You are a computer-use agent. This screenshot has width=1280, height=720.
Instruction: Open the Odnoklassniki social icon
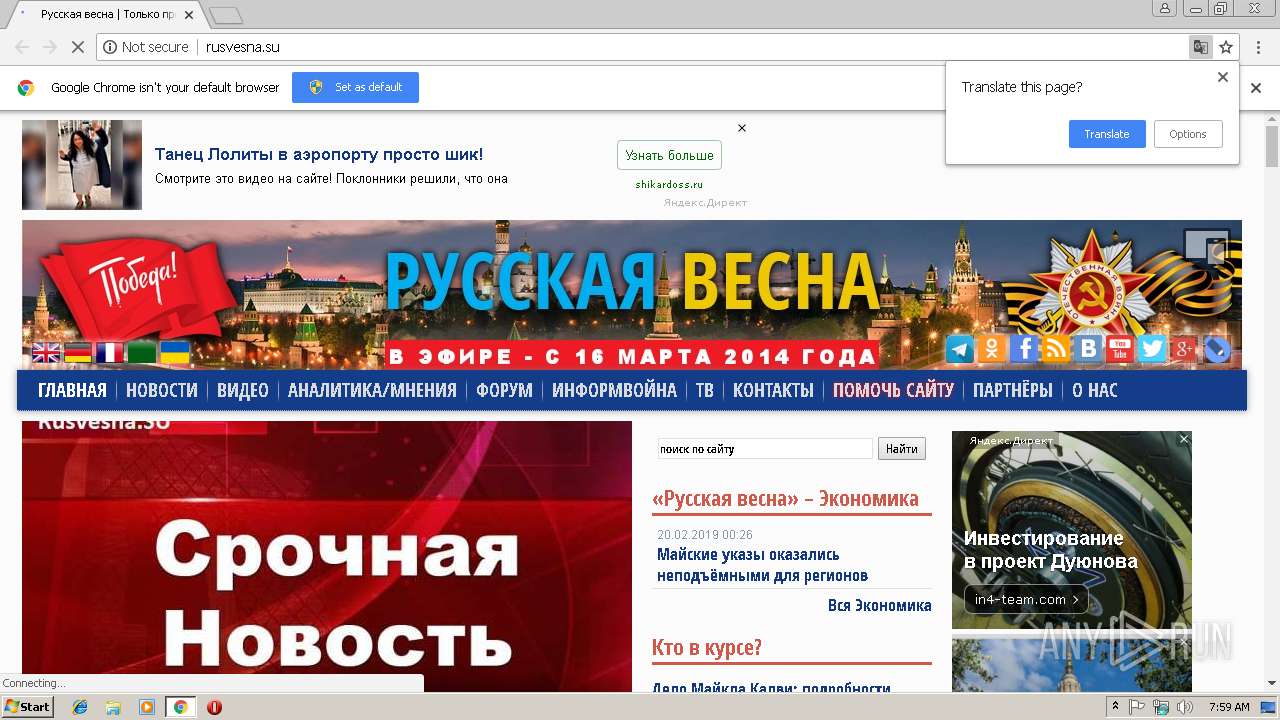992,349
